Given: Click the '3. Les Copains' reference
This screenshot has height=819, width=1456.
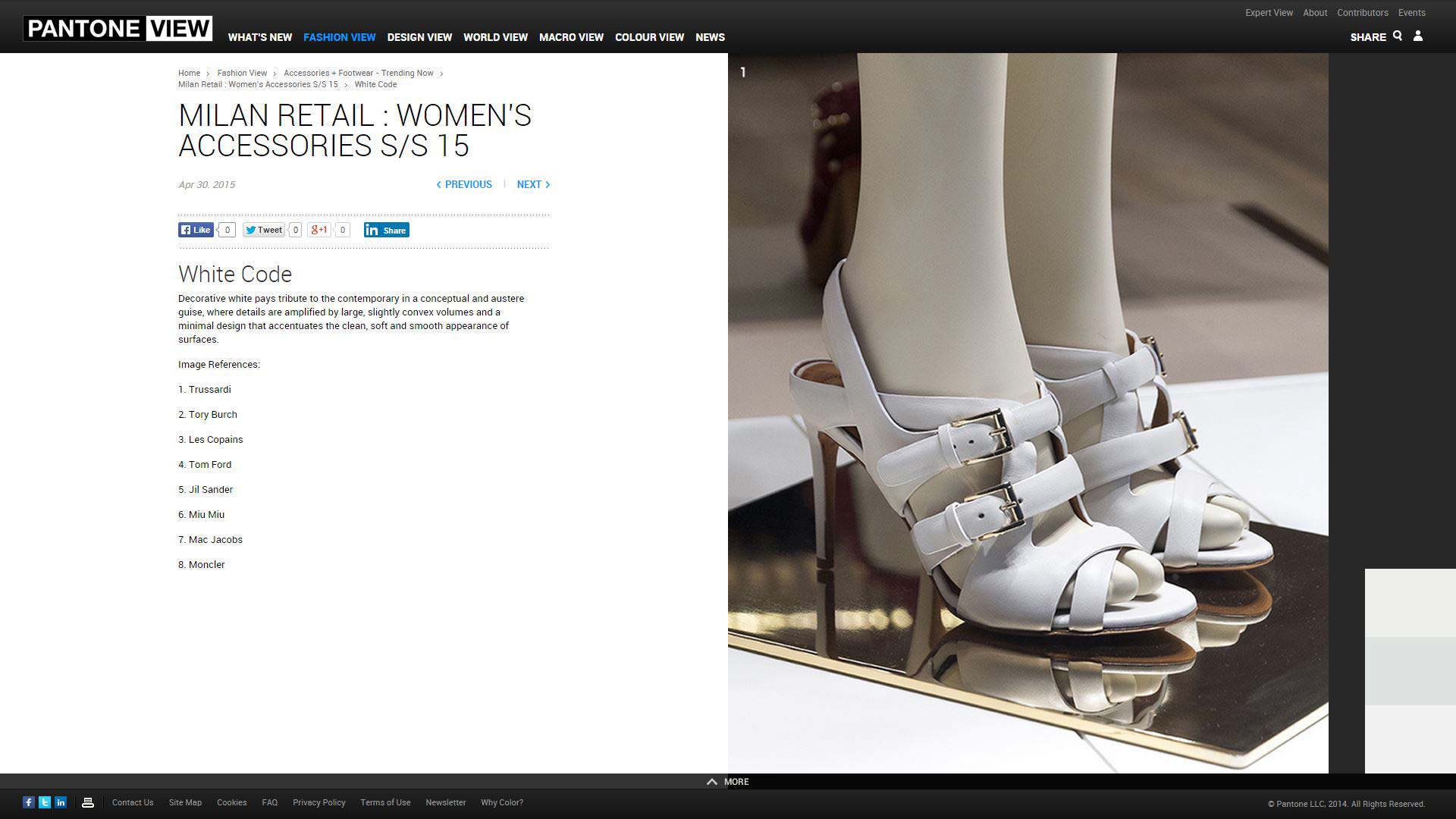Looking at the screenshot, I should [x=211, y=440].
